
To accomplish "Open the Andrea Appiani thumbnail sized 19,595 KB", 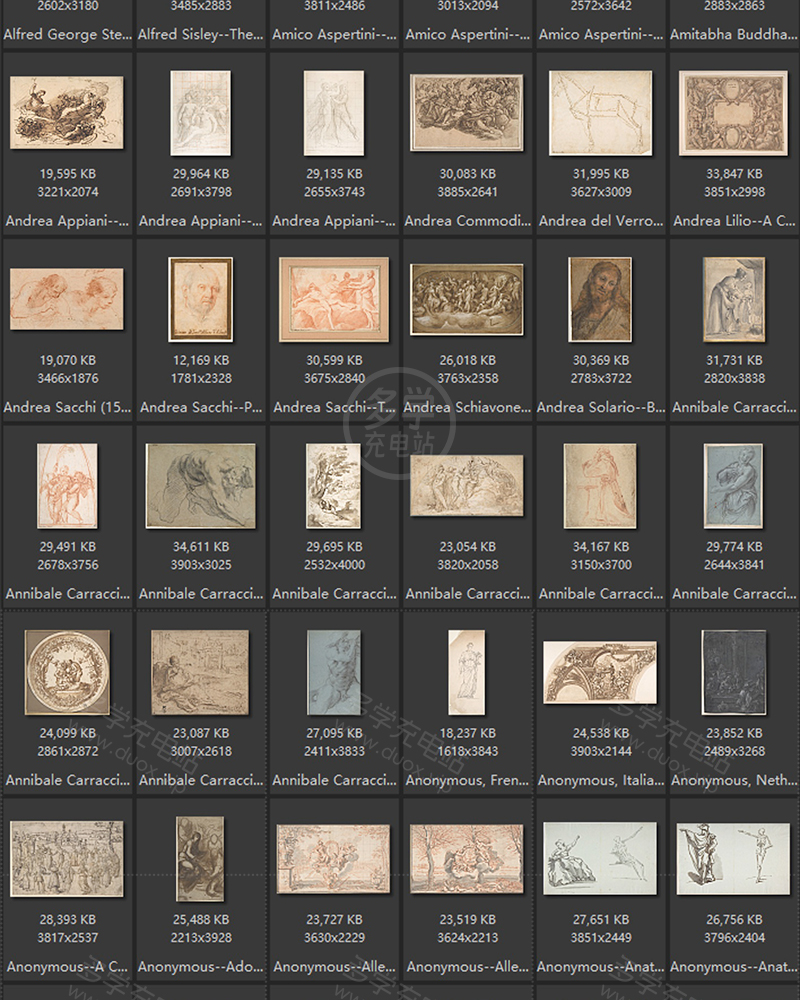I will (x=67, y=113).
